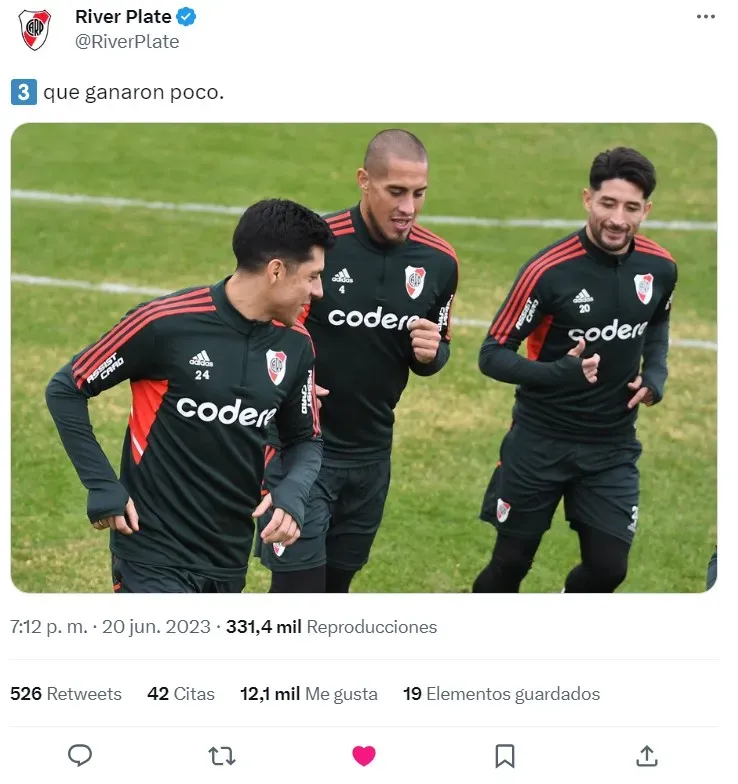Click the blue number 3 emoji

tap(24, 93)
